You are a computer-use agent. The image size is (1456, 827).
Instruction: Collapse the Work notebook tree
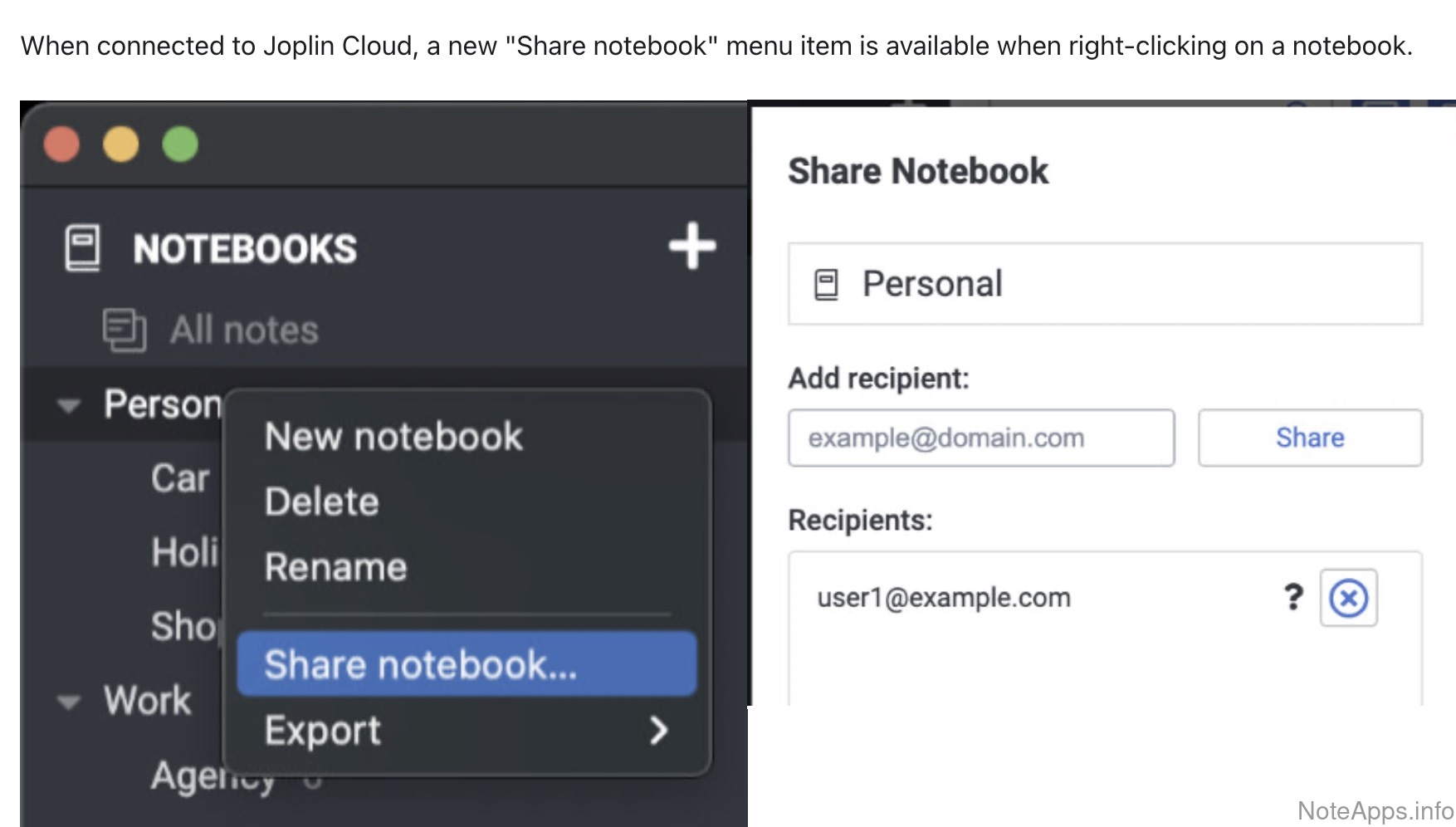pyautogui.click(x=68, y=702)
